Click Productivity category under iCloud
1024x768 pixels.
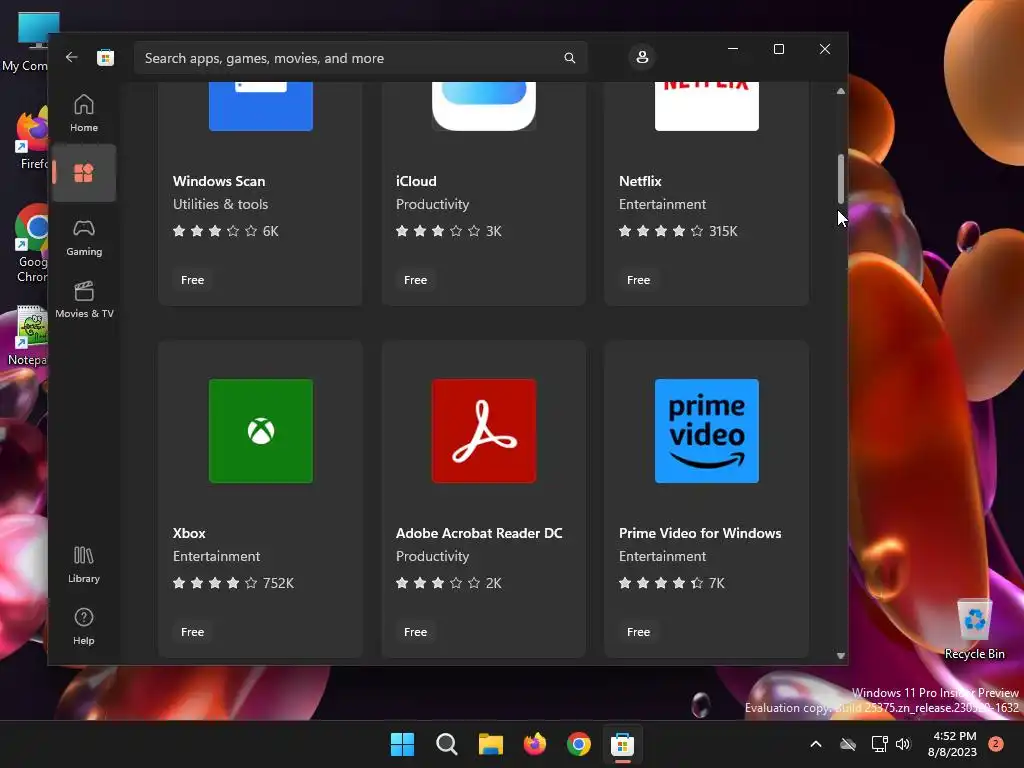click(x=432, y=204)
